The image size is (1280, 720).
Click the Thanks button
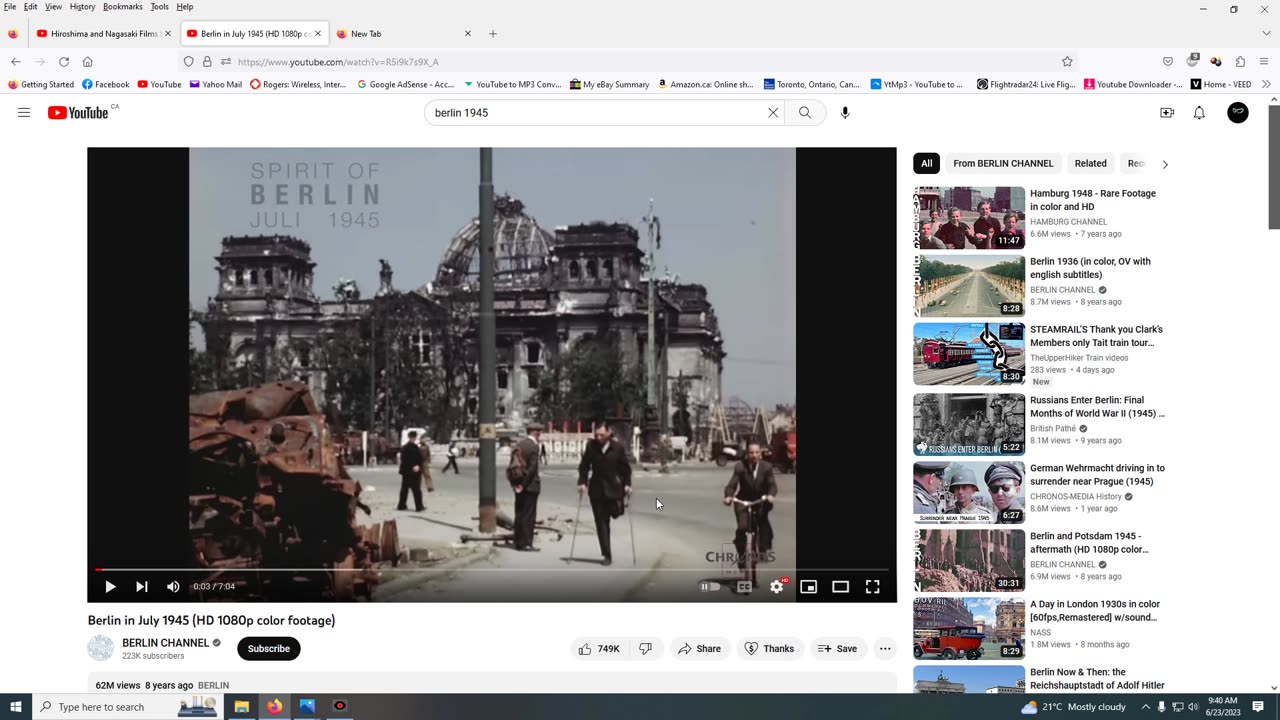pos(770,649)
